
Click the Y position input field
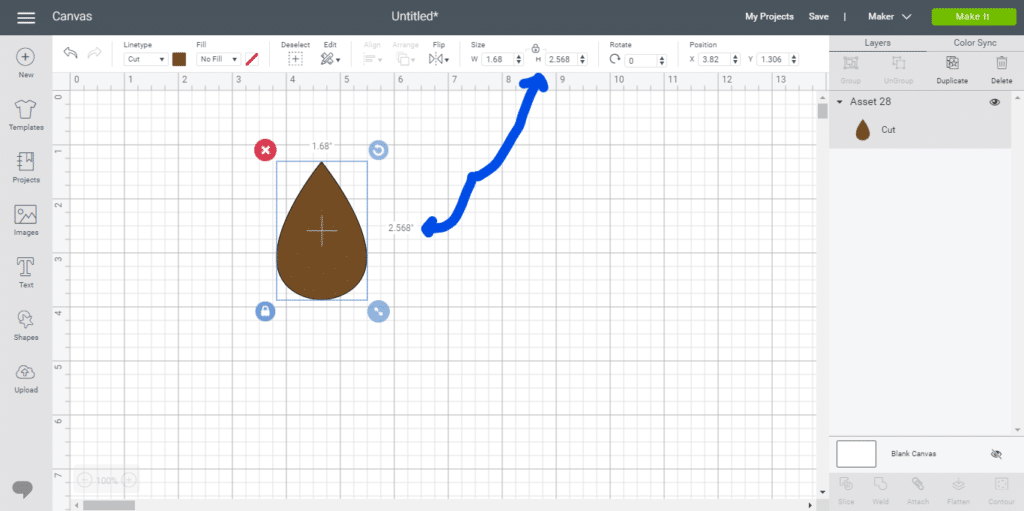coord(773,59)
